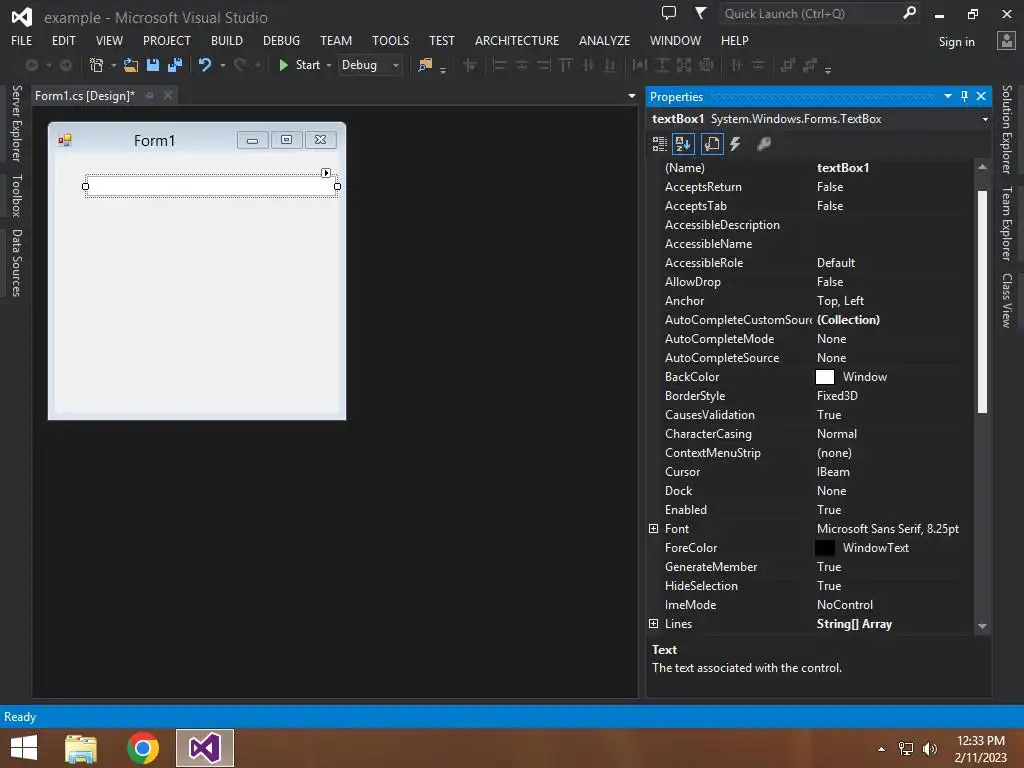This screenshot has width=1024, height=768.
Task: Select the Form1.cs [Design] document tab
Action: click(x=85, y=95)
